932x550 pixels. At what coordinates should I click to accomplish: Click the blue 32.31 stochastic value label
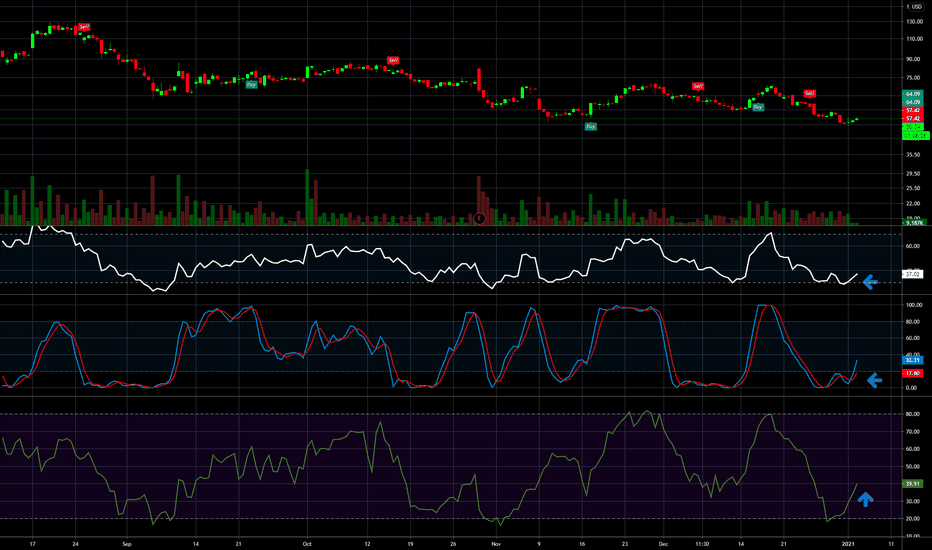[912, 360]
